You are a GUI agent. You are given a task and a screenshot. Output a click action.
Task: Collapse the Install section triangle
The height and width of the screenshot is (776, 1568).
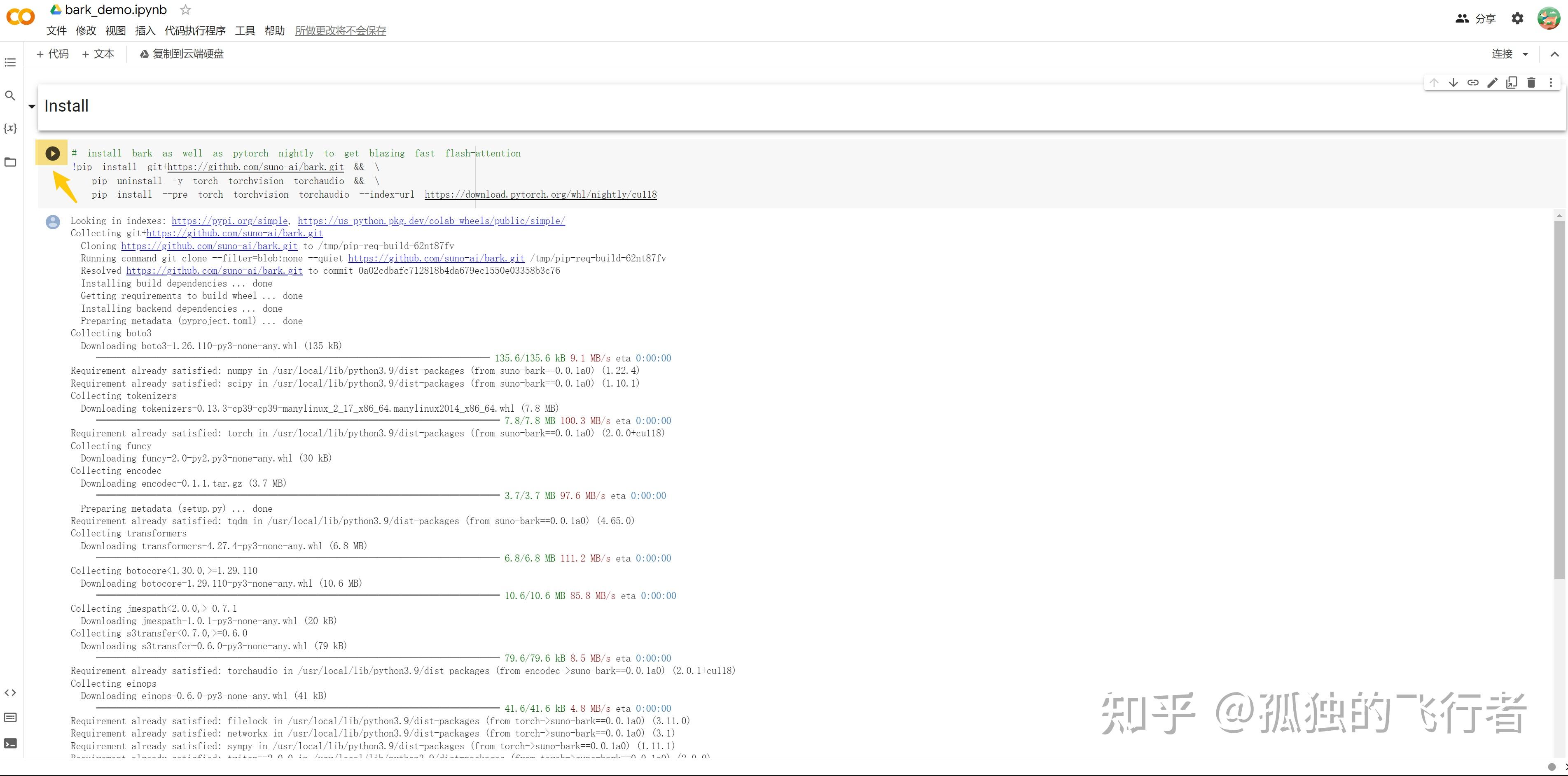pyautogui.click(x=32, y=107)
